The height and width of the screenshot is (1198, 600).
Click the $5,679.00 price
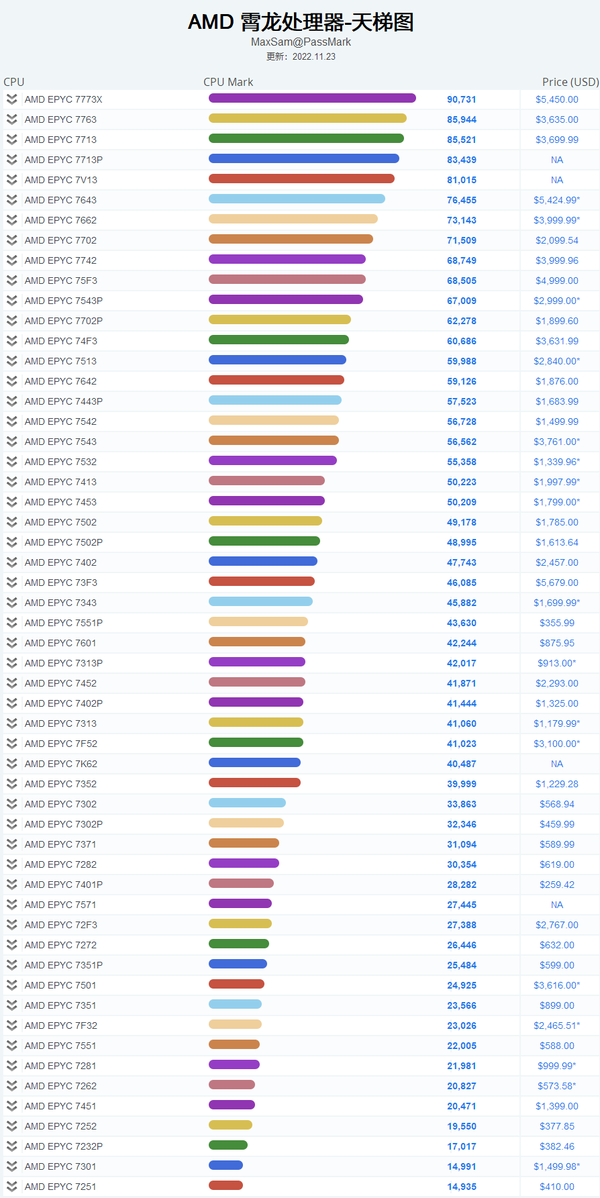tap(556, 582)
